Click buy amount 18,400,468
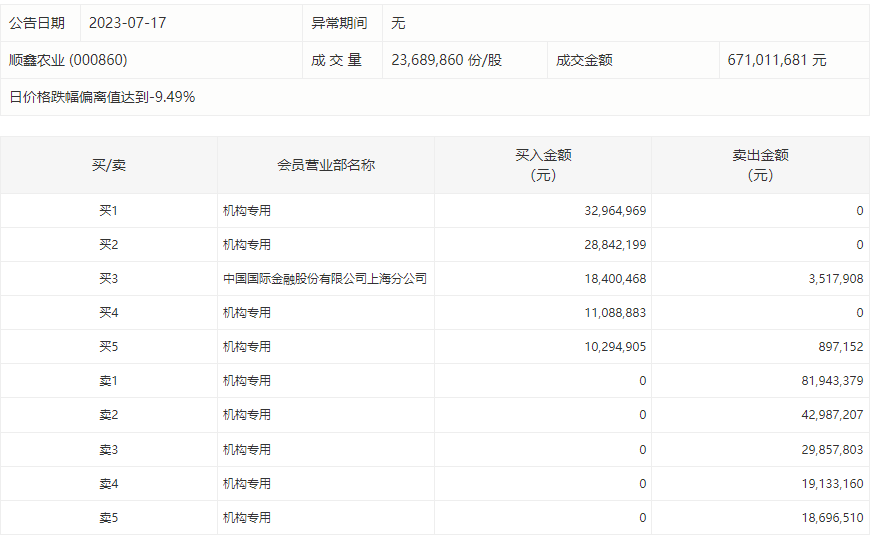Viewport: 870px width, 535px height. point(615,279)
